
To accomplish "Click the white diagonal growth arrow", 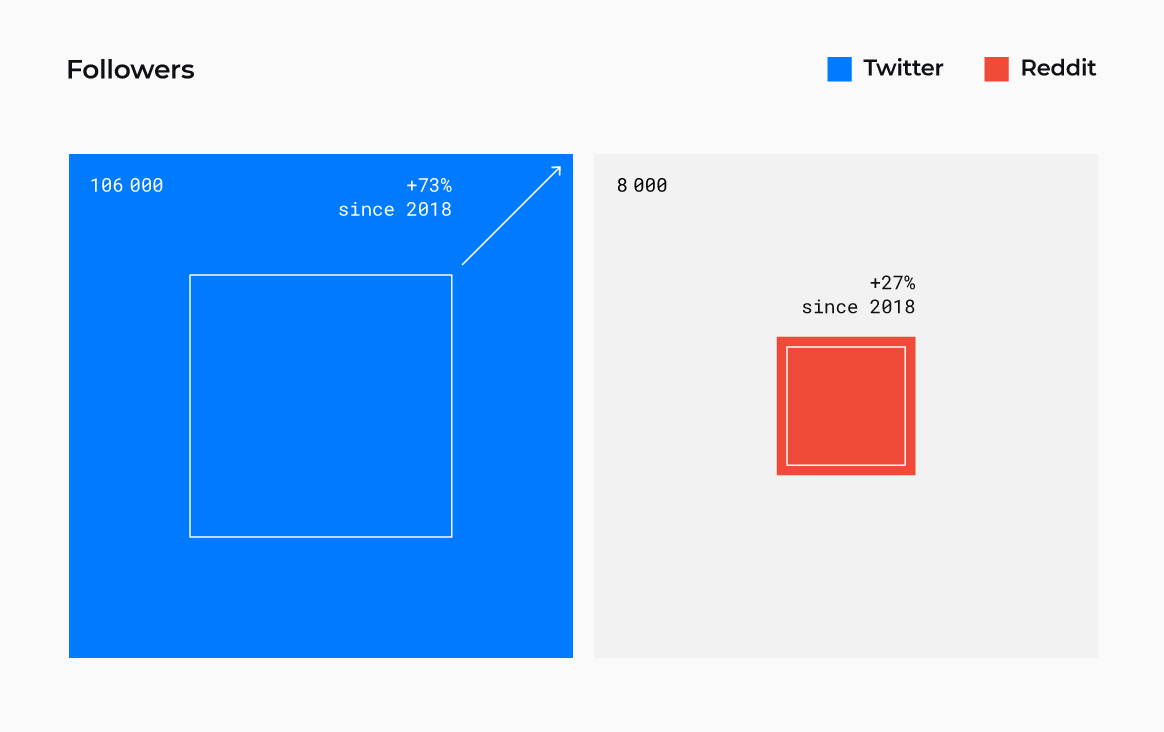I will tap(511, 215).
